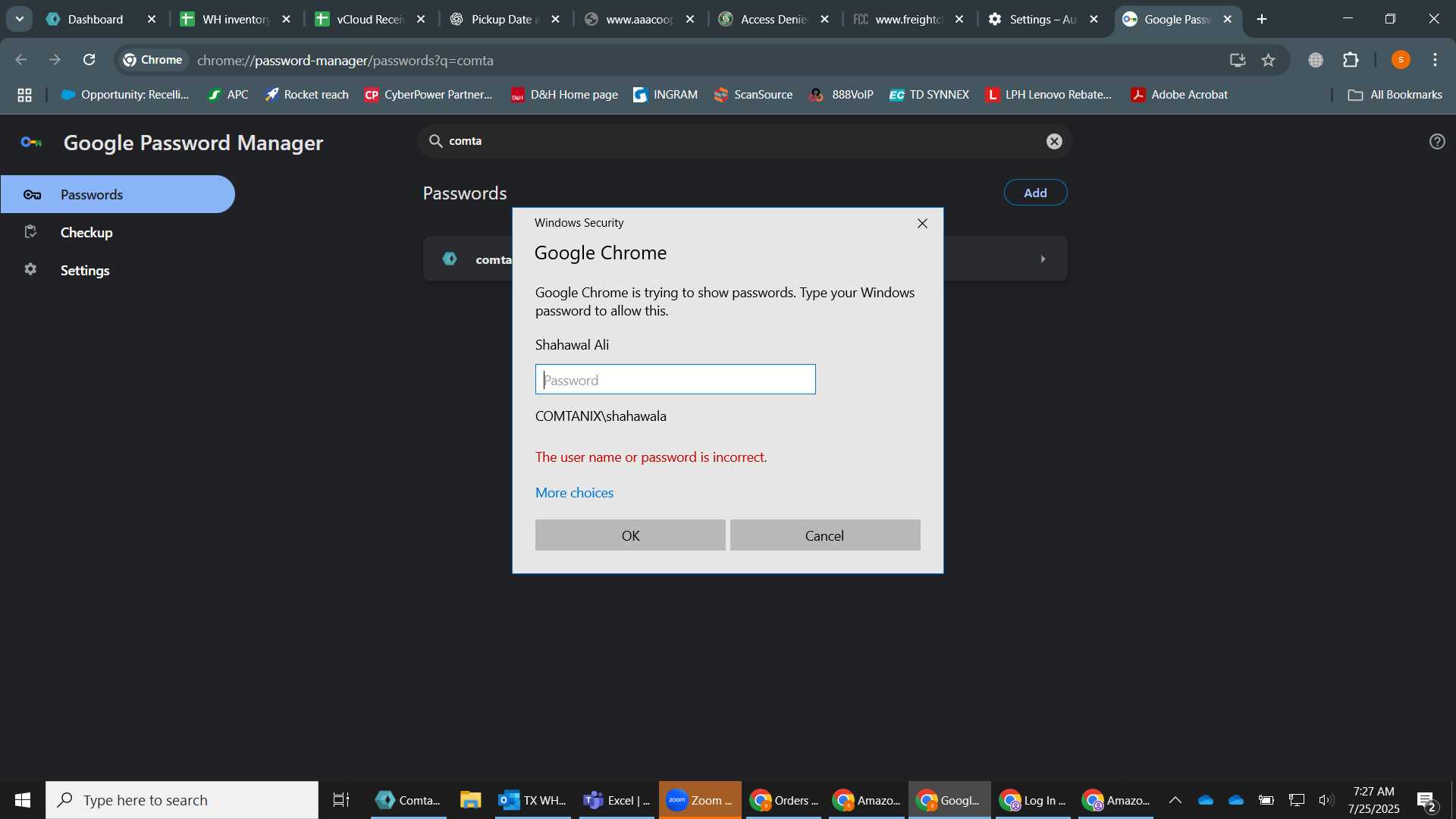Viewport: 1456px width, 819px height.
Task: Go forward with the forward arrow
Action: click(55, 60)
